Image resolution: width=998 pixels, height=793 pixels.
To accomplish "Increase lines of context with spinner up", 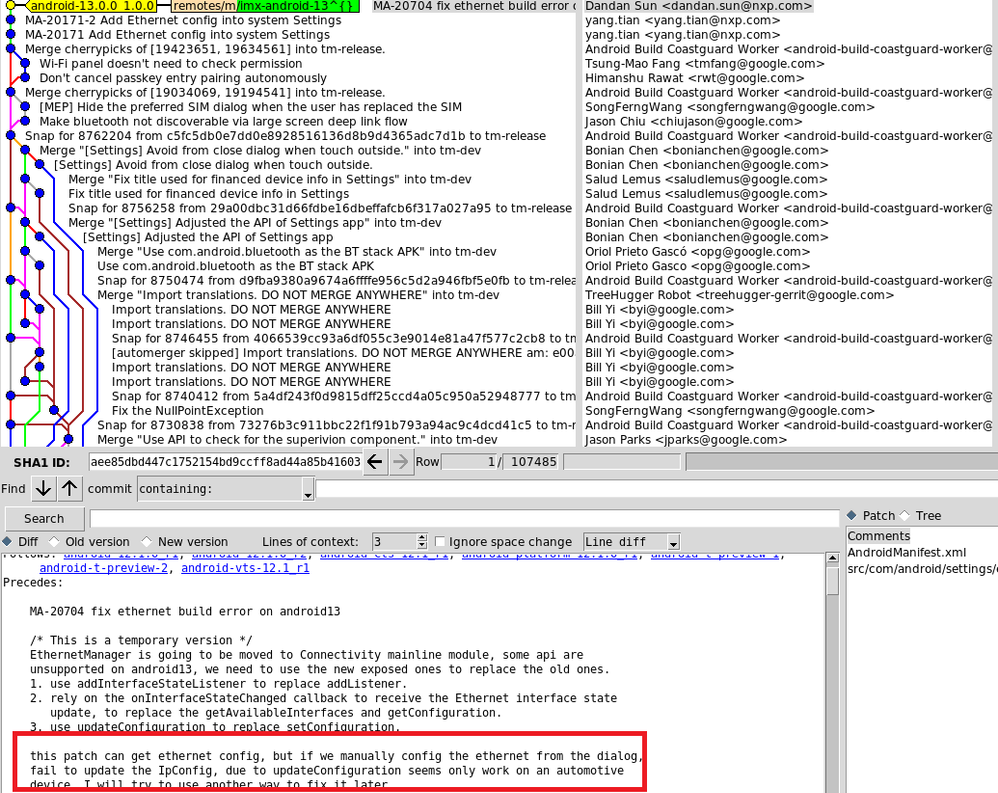I will click(422, 538).
